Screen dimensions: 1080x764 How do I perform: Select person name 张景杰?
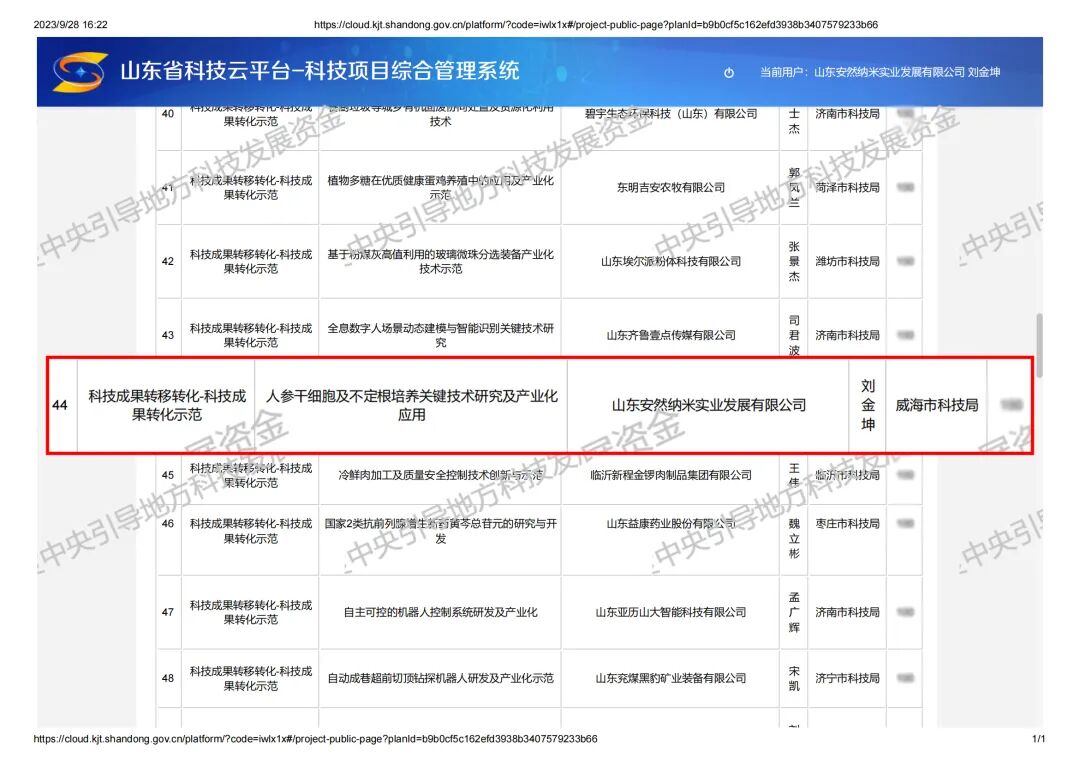click(x=794, y=261)
